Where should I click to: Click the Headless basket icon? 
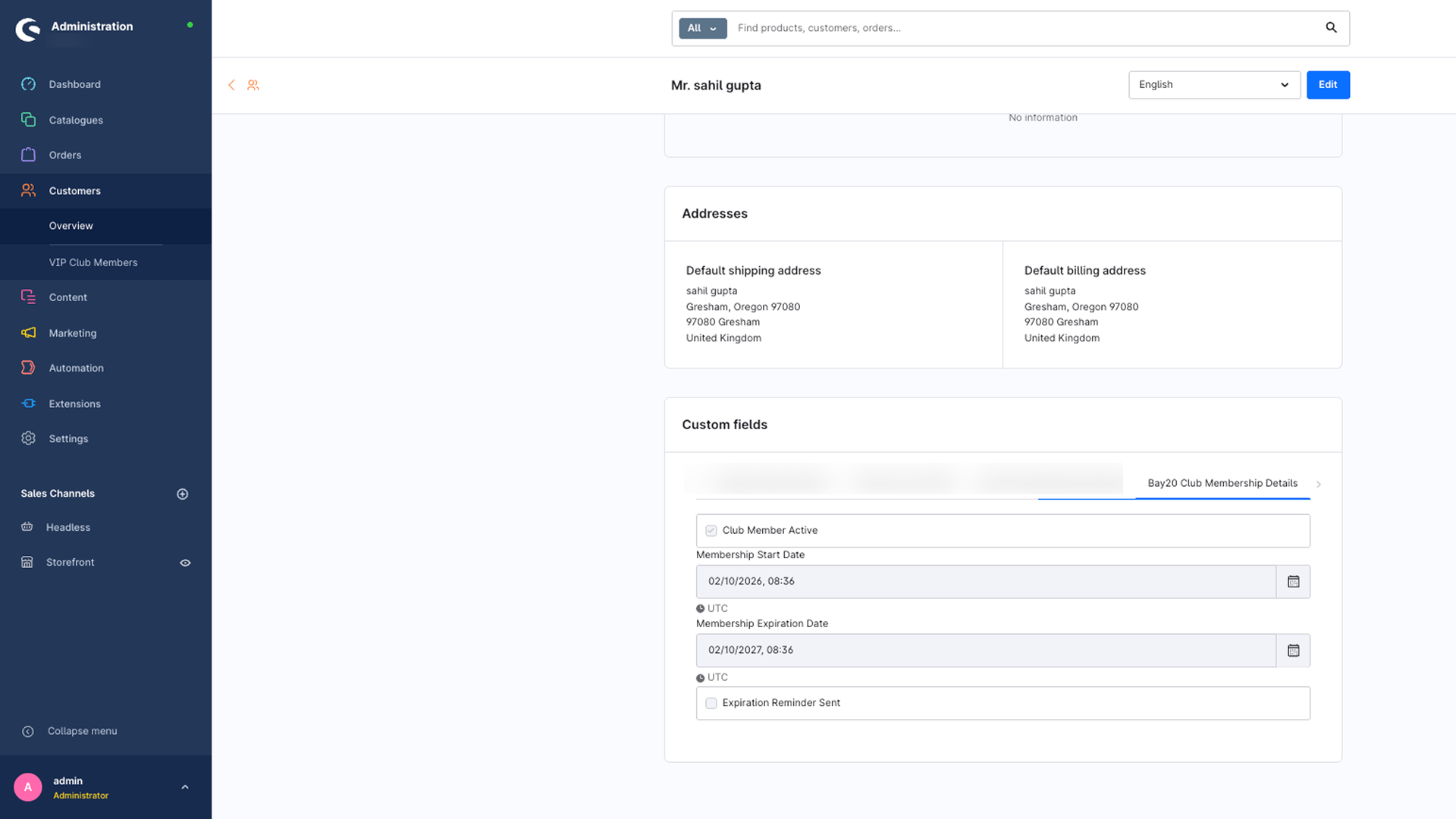point(27,527)
